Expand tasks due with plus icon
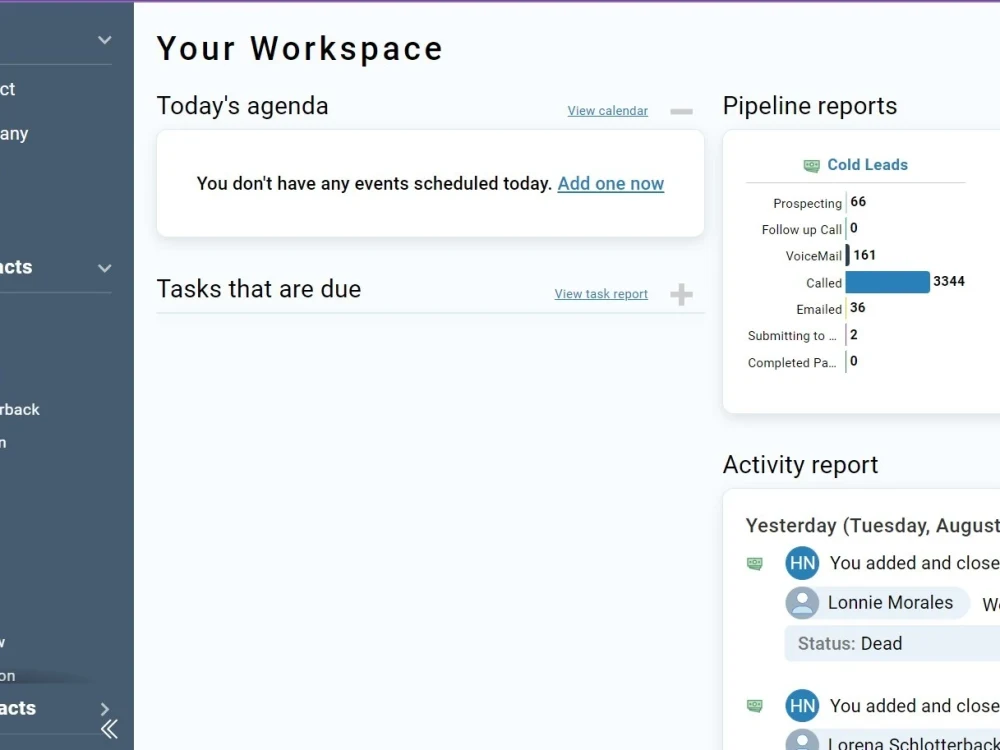The image size is (1000, 750). 681,295
